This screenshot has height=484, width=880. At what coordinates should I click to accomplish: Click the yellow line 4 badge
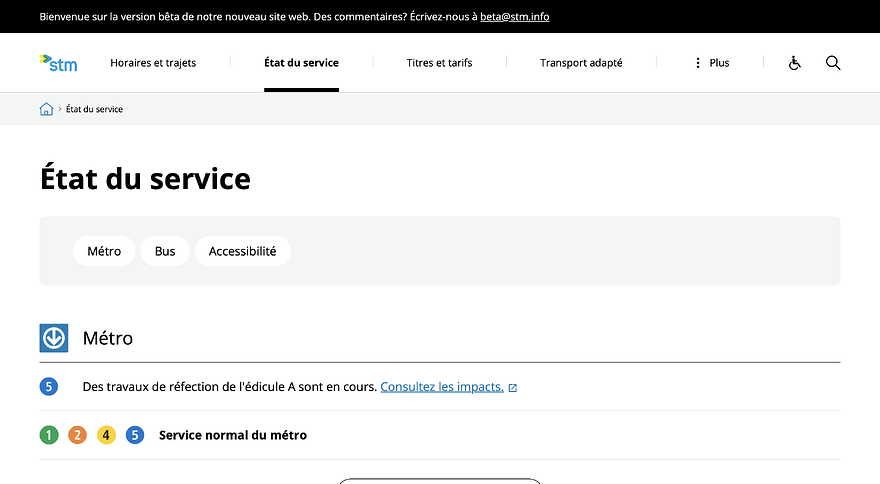pos(106,435)
